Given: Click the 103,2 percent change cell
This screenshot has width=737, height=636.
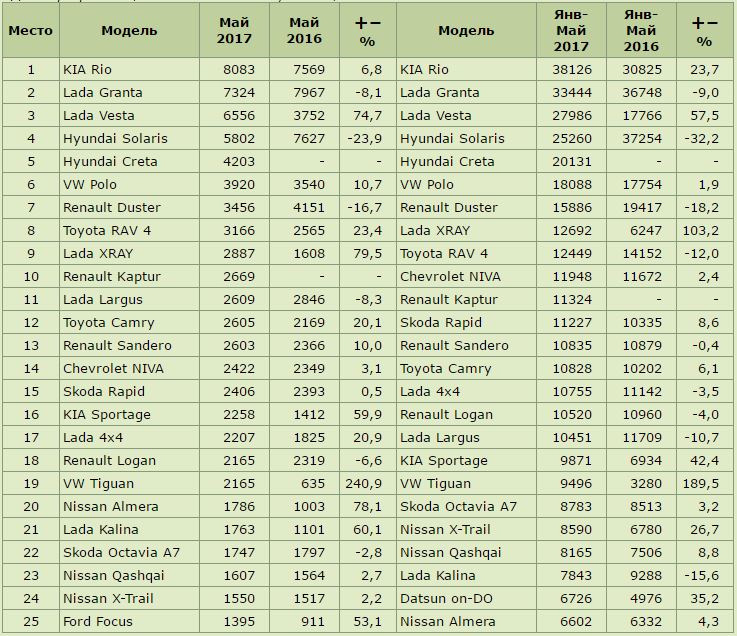Looking at the screenshot, I should coord(704,231).
